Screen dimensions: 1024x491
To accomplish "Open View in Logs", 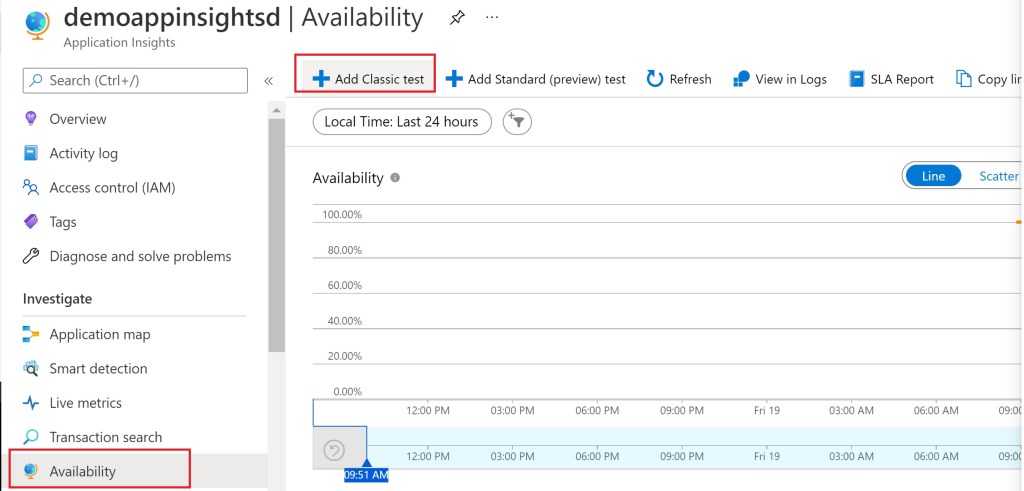I will coord(780,79).
